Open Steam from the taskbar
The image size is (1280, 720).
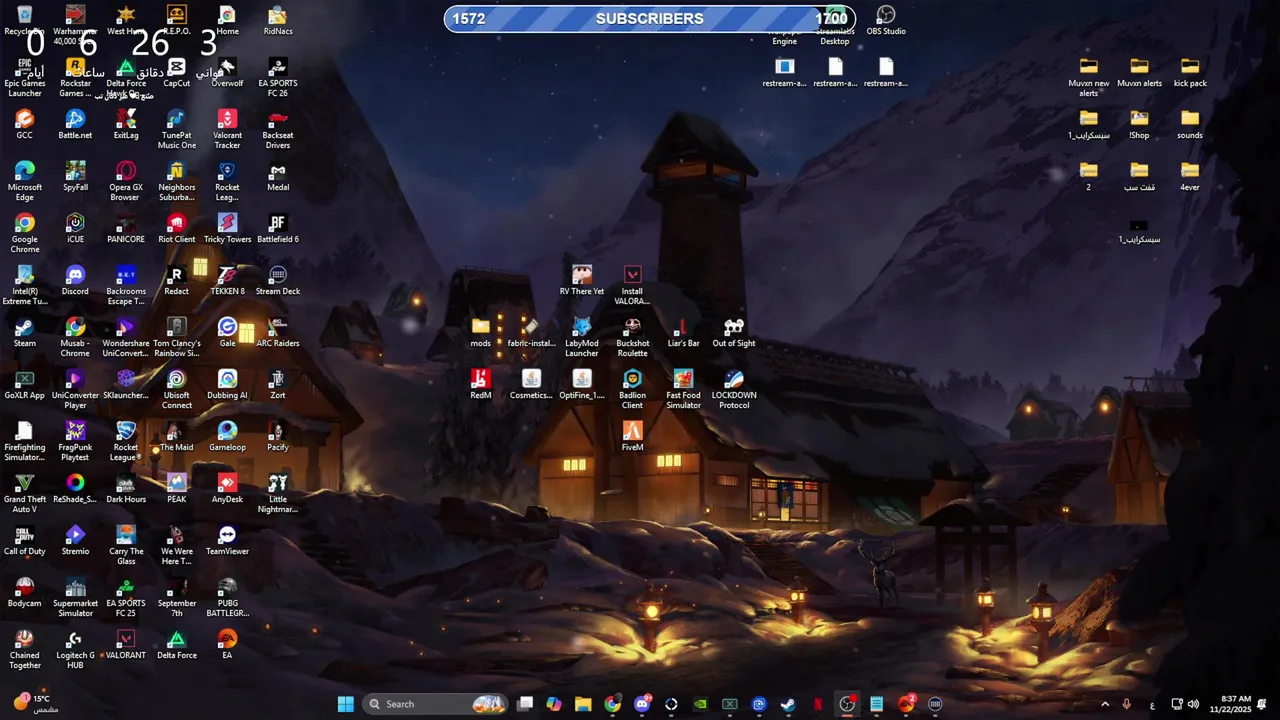(788, 704)
